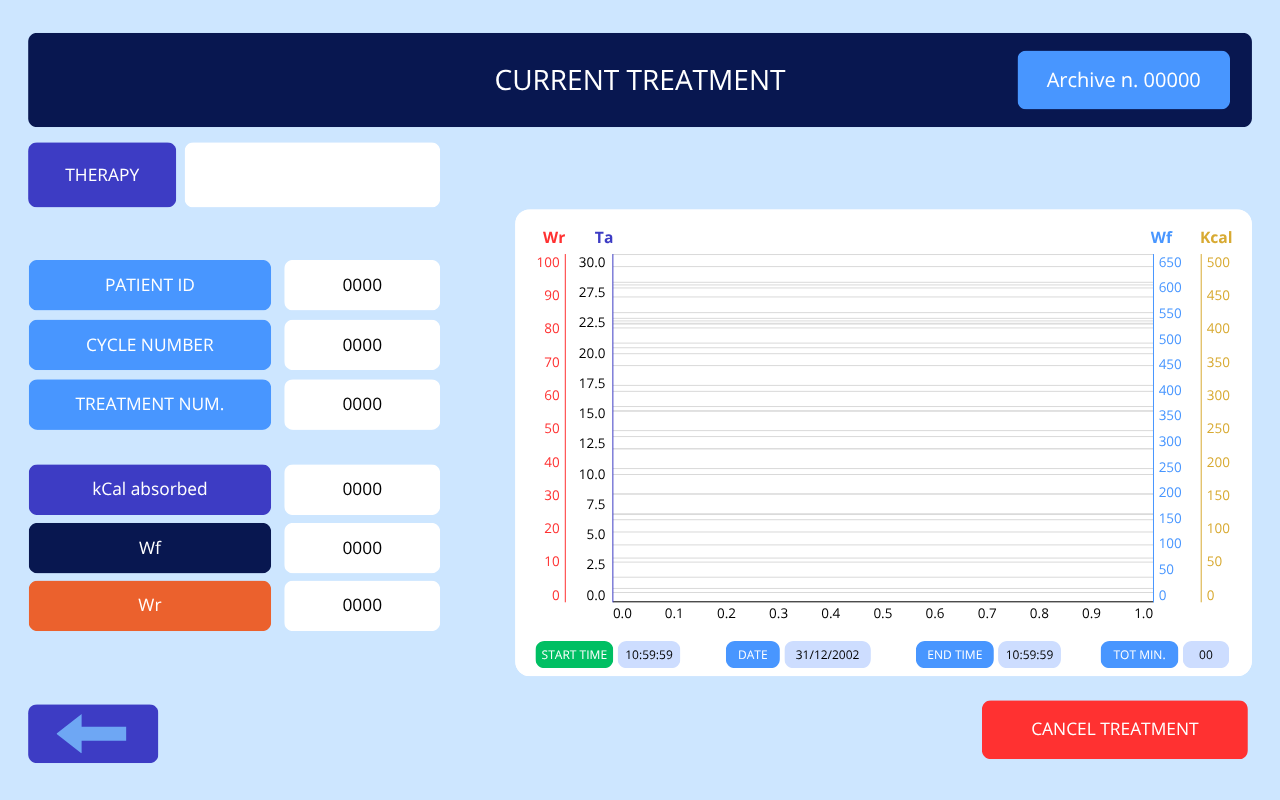Select the Cycle Number value field
Screen dimensions: 1280x800
(x=362, y=345)
